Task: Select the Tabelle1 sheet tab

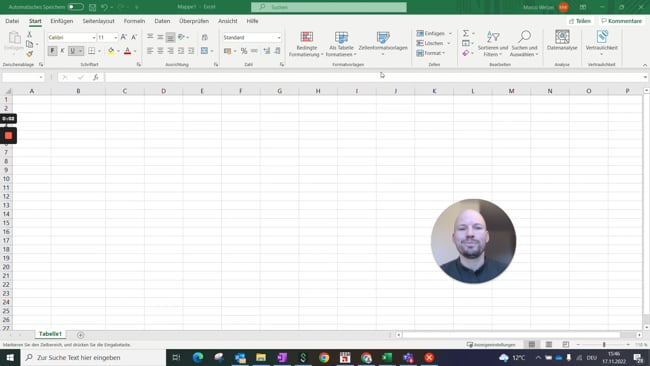Action: point(50,334)
